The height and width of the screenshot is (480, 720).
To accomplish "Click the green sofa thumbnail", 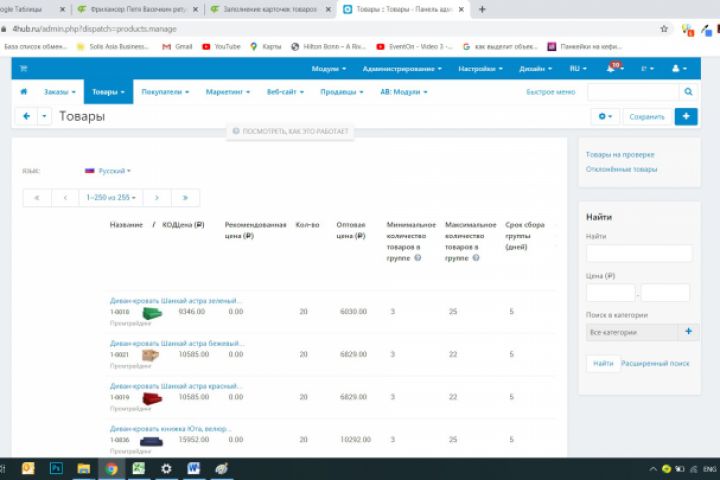I will pos(152,313).
